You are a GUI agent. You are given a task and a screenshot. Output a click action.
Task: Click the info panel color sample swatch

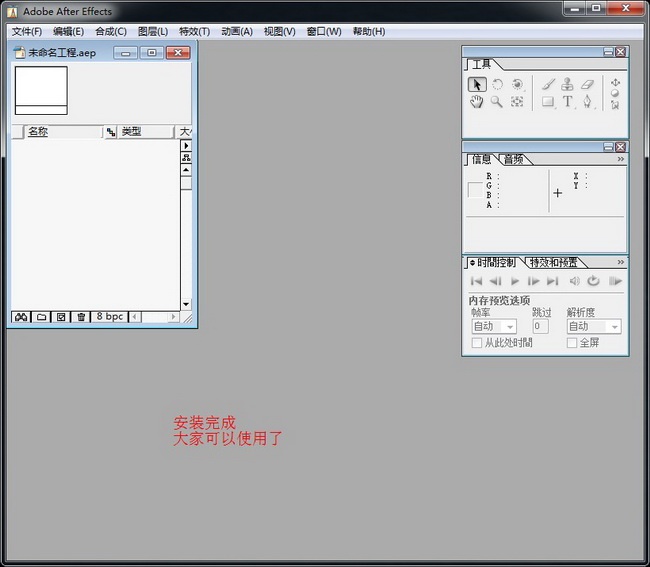475,190
